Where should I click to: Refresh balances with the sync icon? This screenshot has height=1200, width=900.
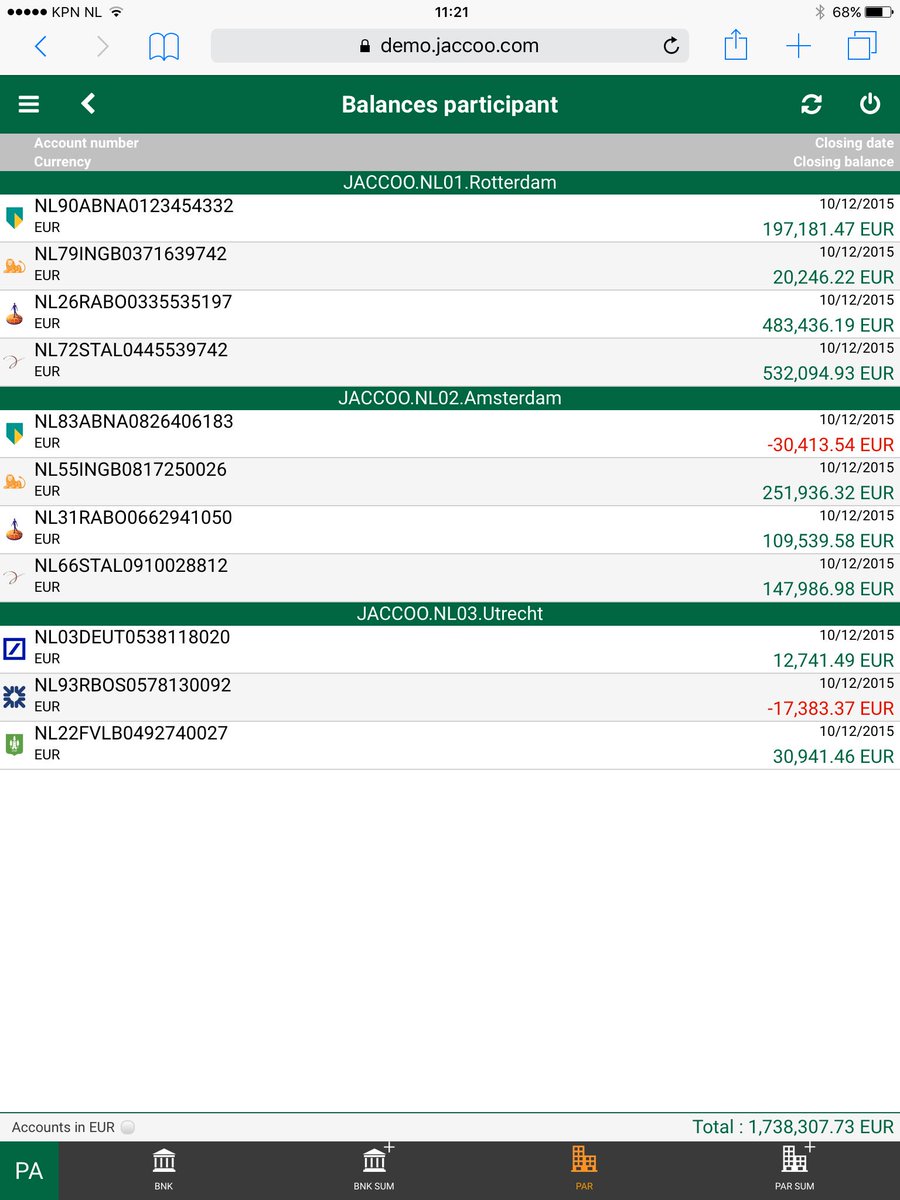click(812, 104)
